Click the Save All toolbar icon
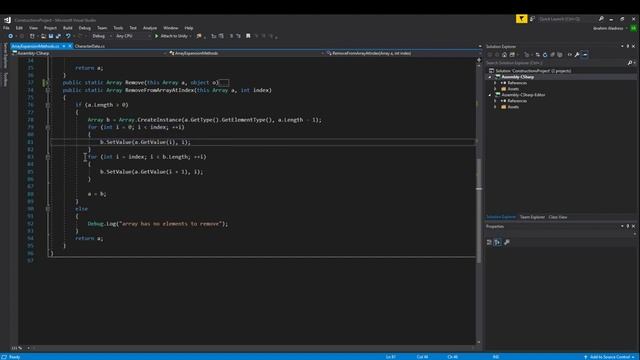Viewport: 640px width, 360px height. click(x=58, y=36)
